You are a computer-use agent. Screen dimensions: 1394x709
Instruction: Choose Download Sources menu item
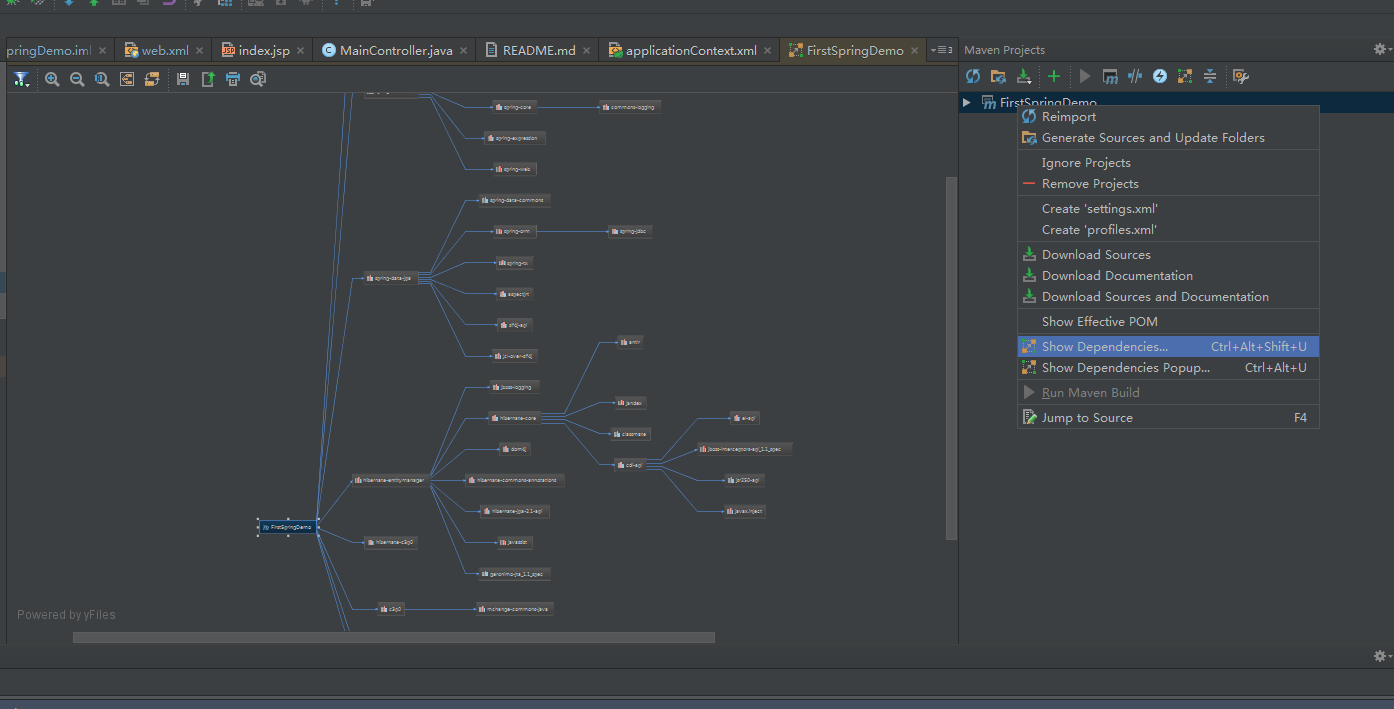click(x=1168, y=254)
